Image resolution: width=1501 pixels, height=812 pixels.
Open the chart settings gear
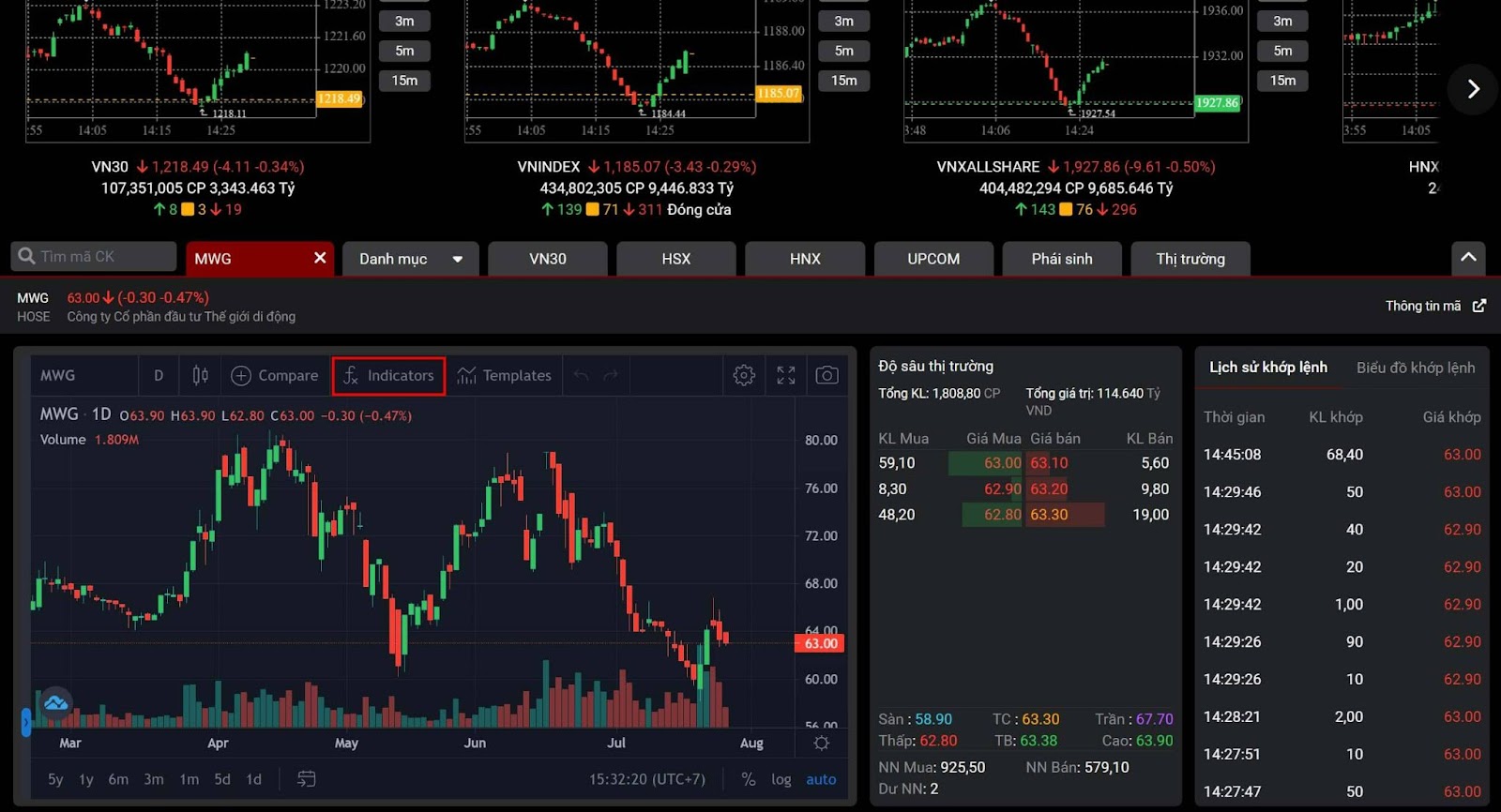(744, 375)
